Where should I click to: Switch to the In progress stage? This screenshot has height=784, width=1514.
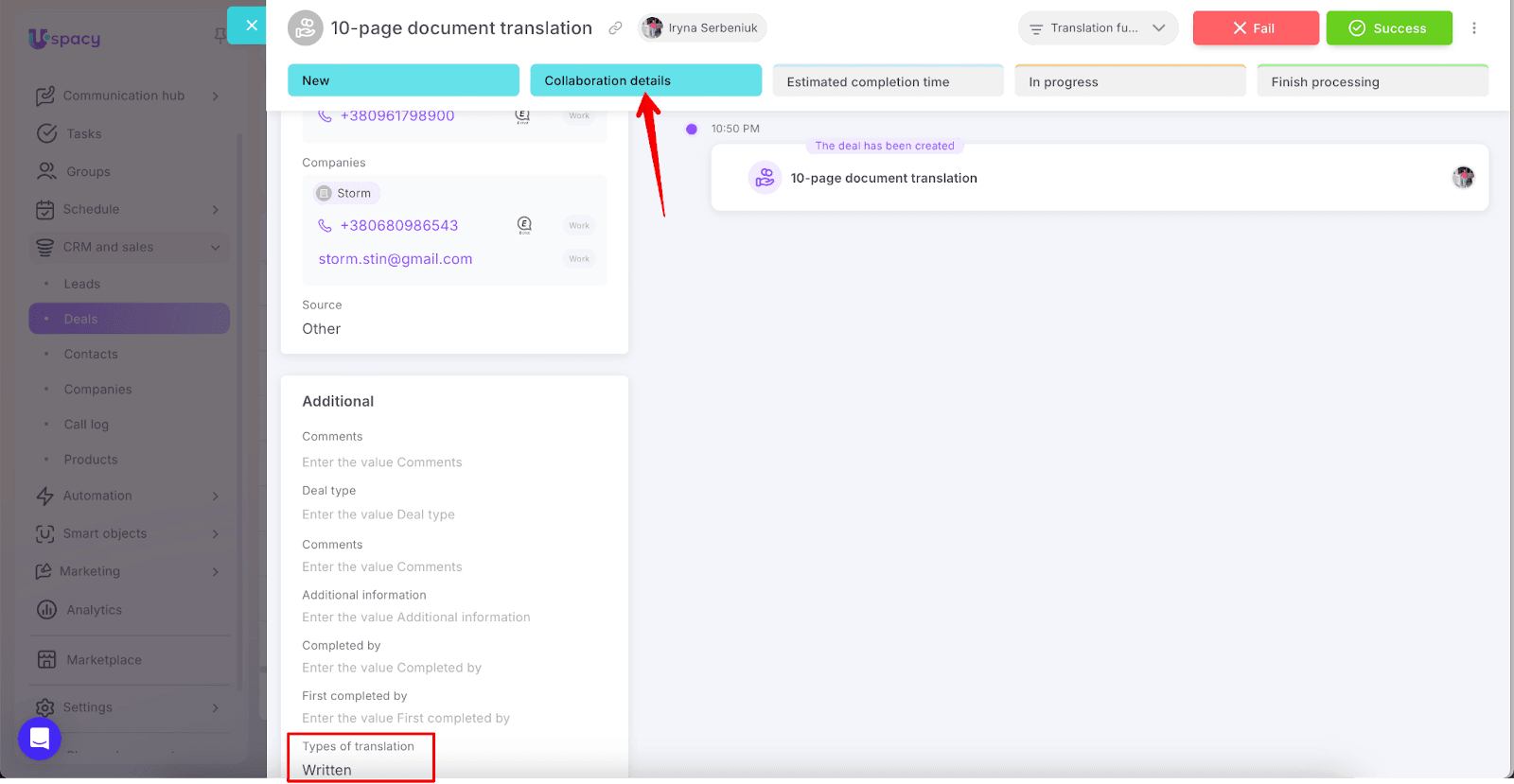pyautogui.click(x=1130, y=81)
